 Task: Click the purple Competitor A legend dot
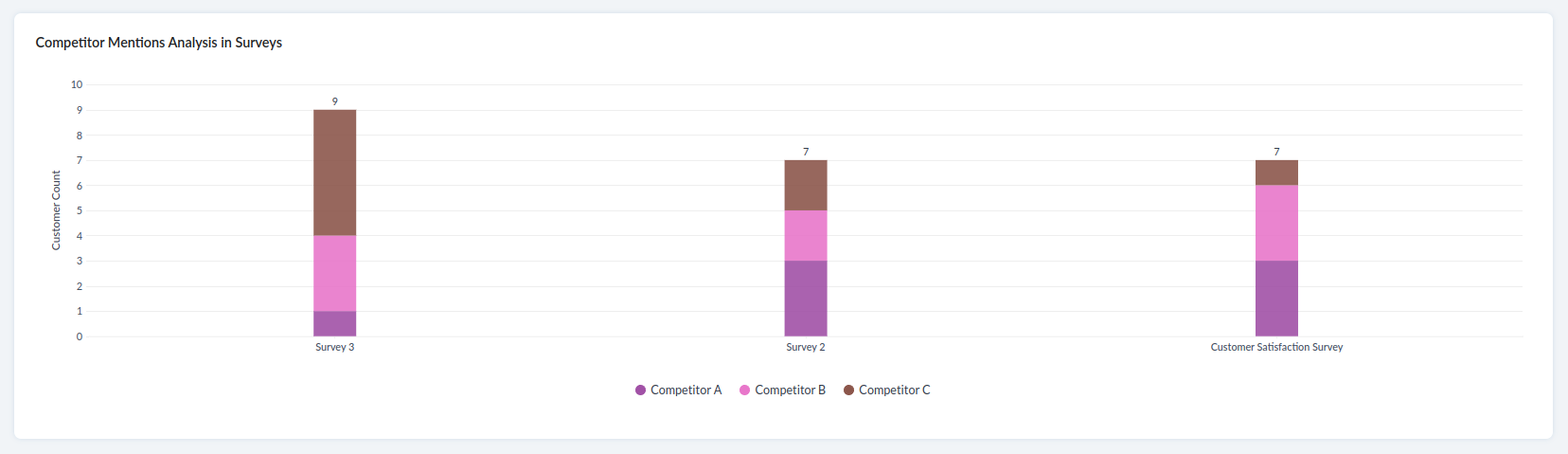(x=641, y=390)
